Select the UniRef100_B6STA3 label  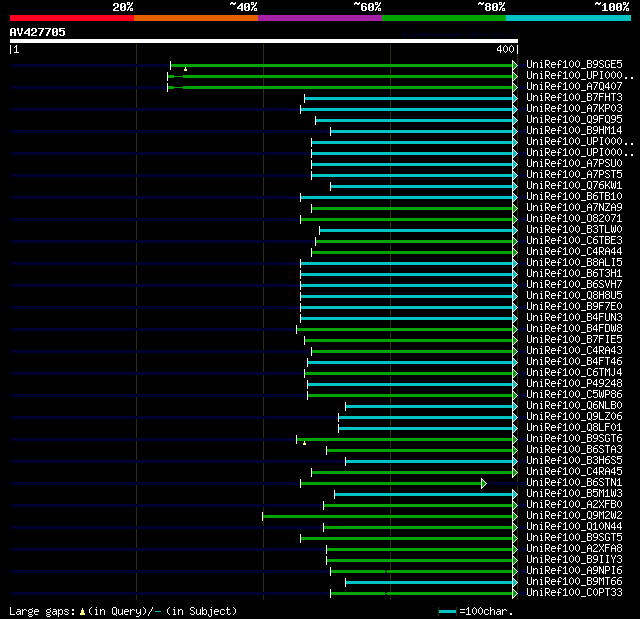[x=574, y=450]
